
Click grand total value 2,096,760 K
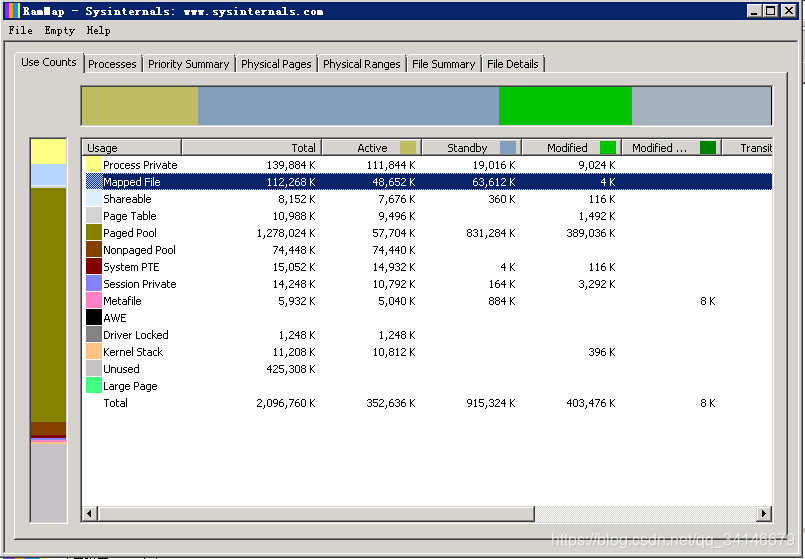pyautogui.click(x=286, y=403)
